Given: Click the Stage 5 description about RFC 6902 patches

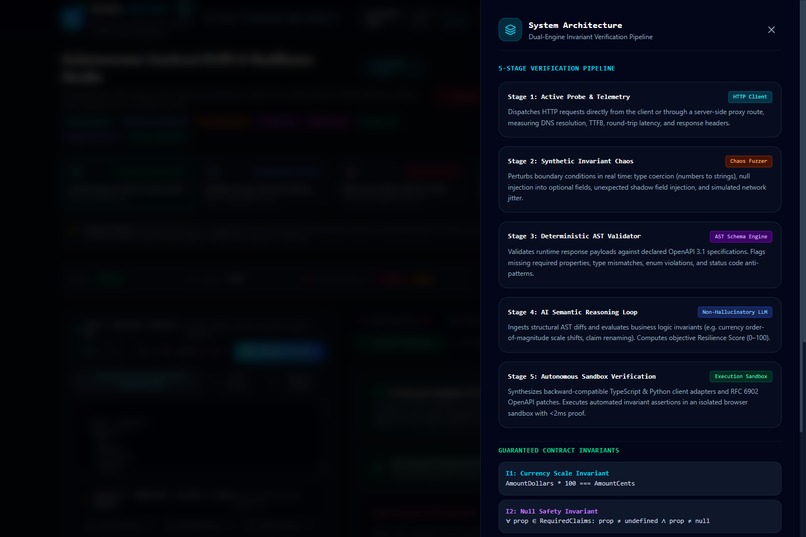Looking at the screenshot, I should (x=633, y=402).
